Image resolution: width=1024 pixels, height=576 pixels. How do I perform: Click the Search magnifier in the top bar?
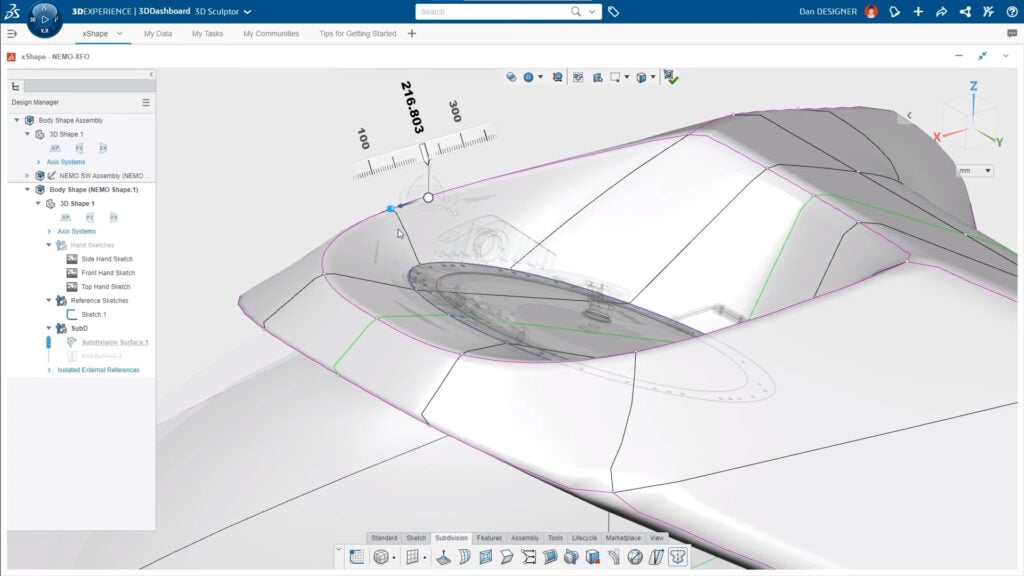coord(575,12)
